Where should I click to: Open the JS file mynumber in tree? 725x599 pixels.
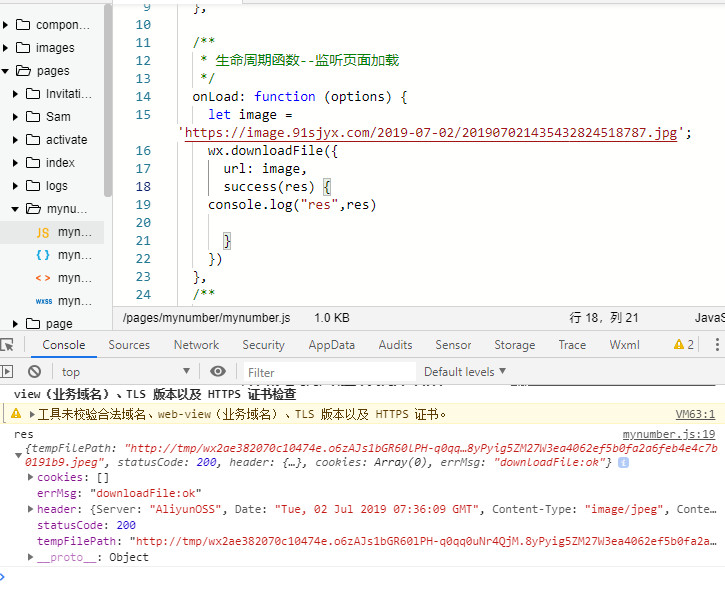(52, 232)
